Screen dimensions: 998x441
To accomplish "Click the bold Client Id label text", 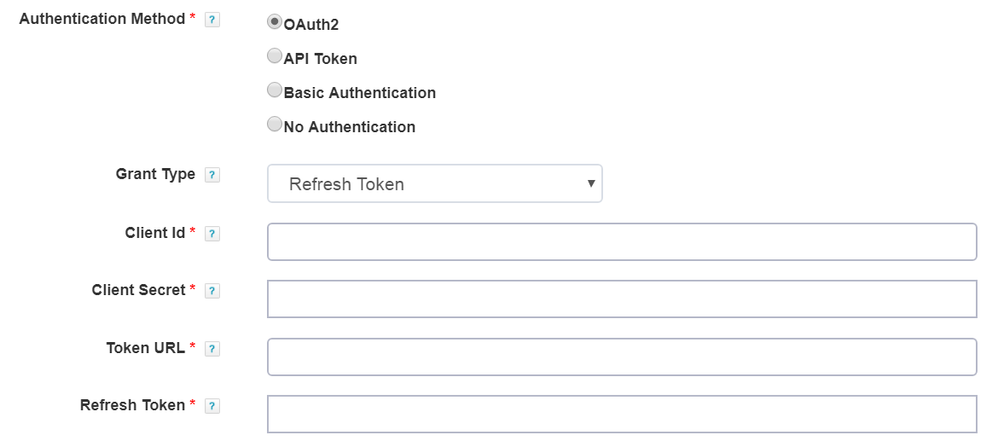I will [x=151, y=233].
